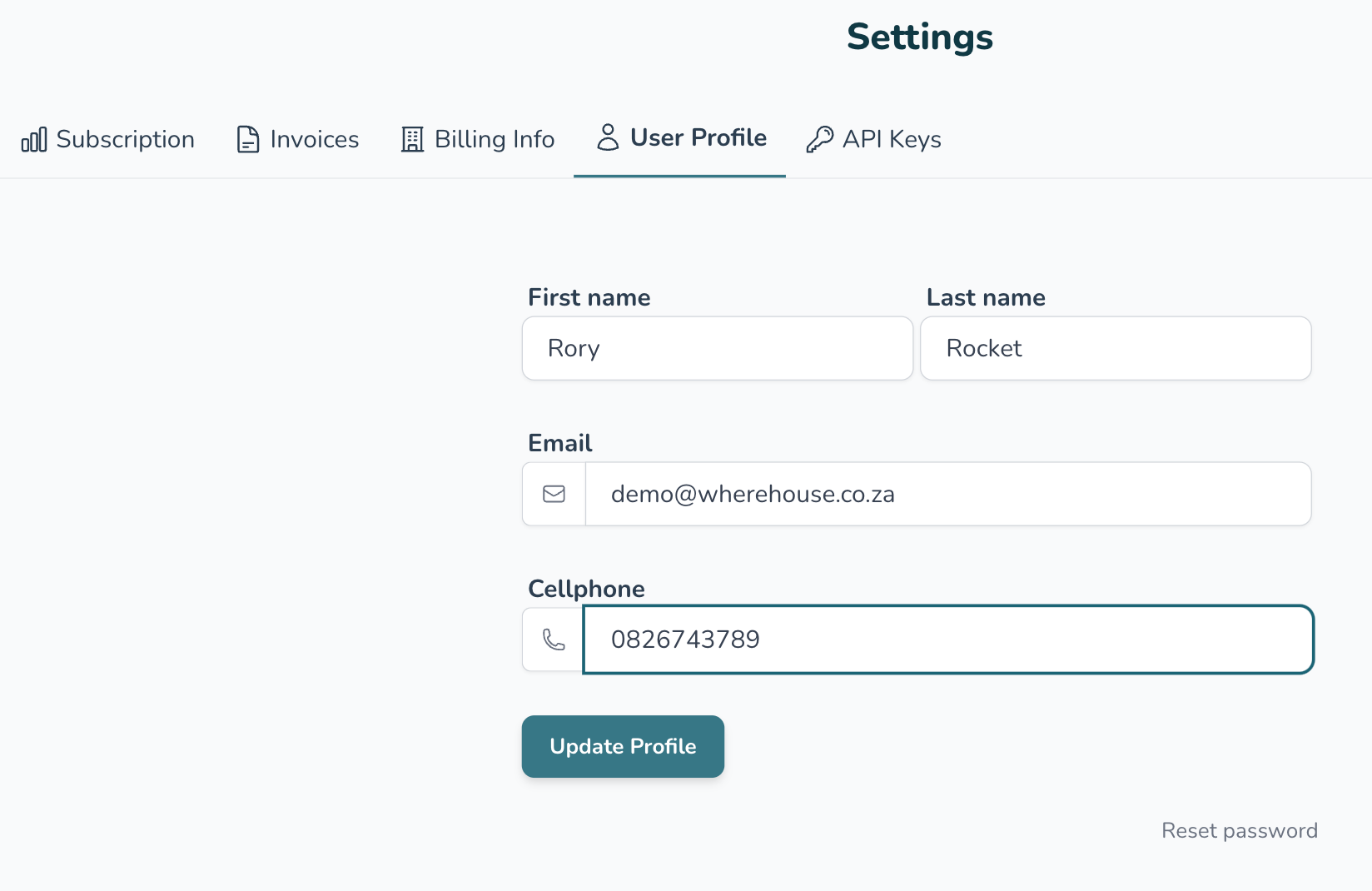Click the envelope icon in Email field
This screenshot has height=891, width=1372.
click(x=554, y=495)
